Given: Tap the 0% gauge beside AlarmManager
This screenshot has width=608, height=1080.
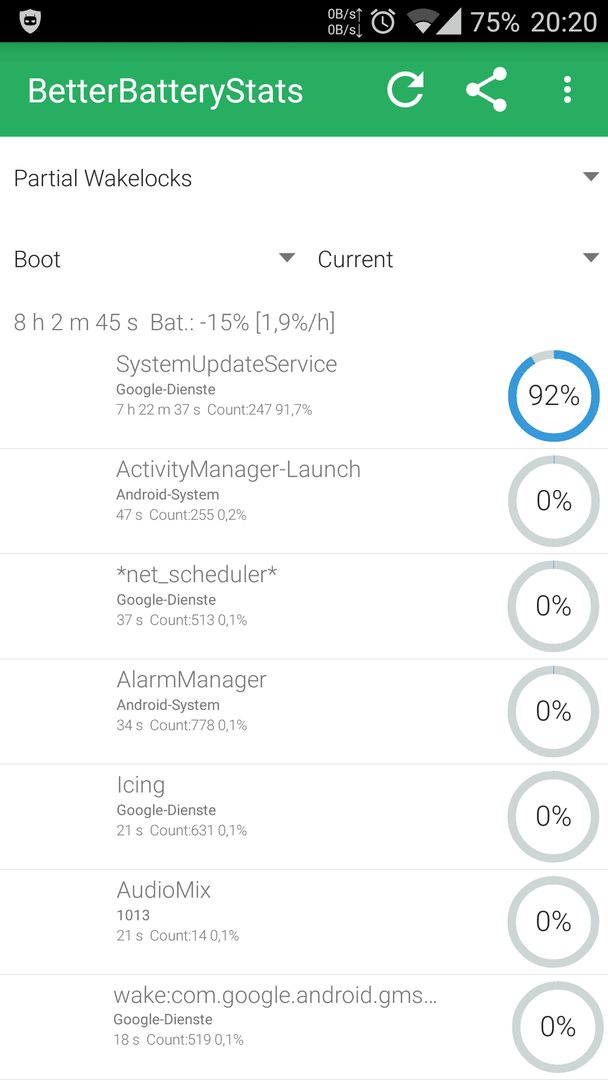Looking at the screenshot, I should coord(554,712).
